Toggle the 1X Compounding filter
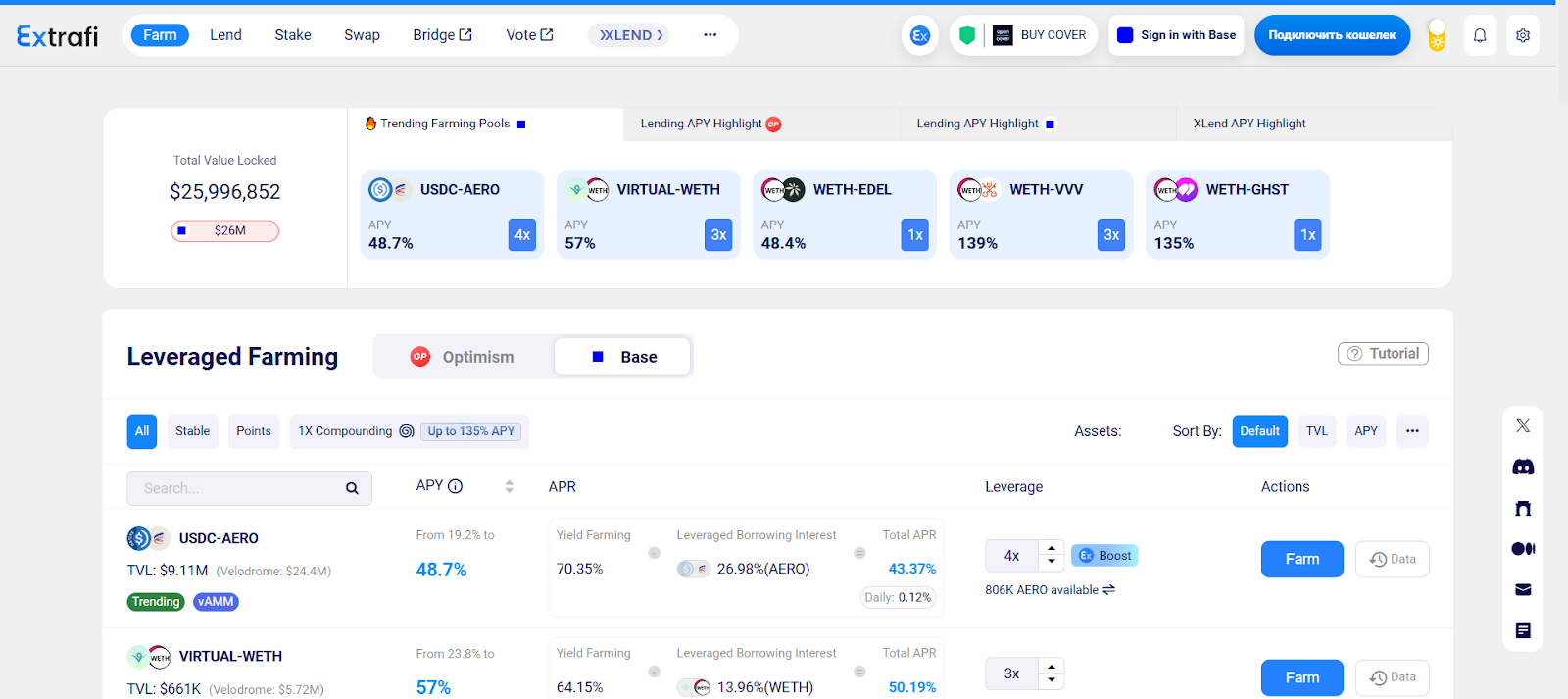Viewport: 1568px width, 699px height. pos(409,431)
